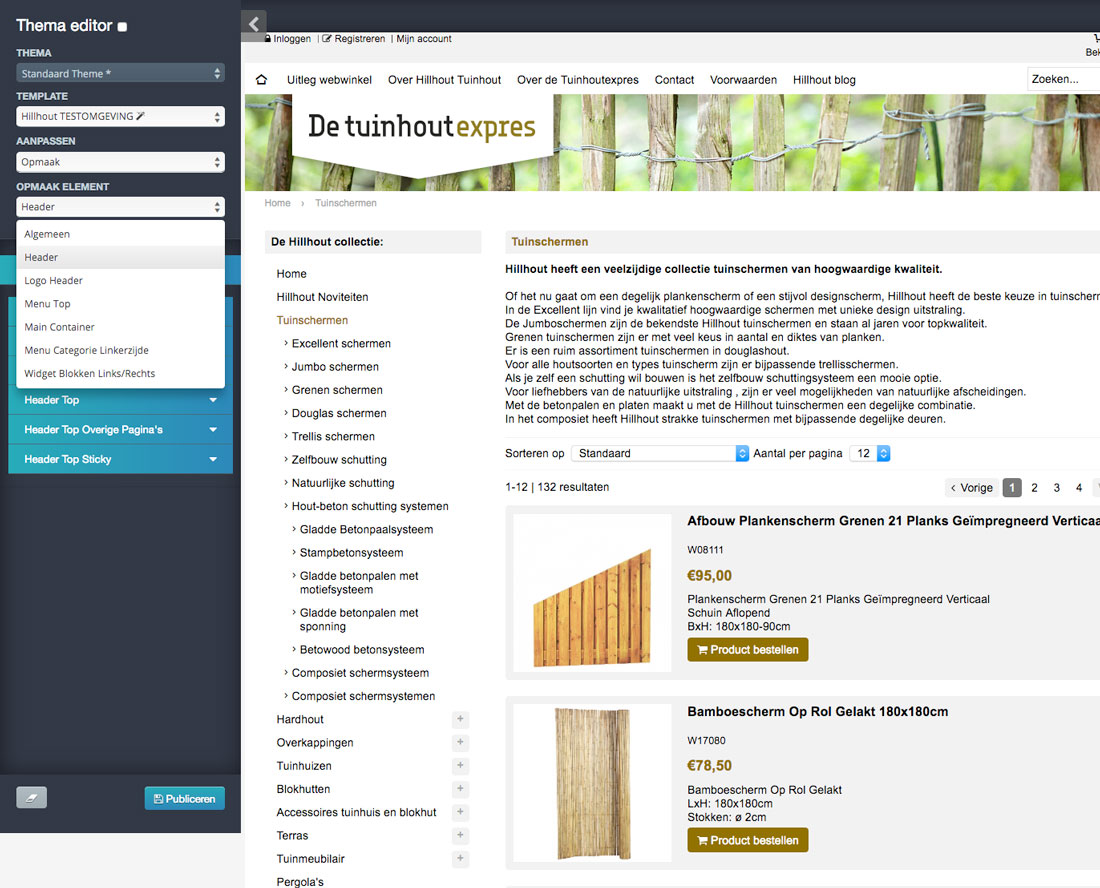Open Excellent schermen subcategory
1100x888 pixels.
(341, 343)
